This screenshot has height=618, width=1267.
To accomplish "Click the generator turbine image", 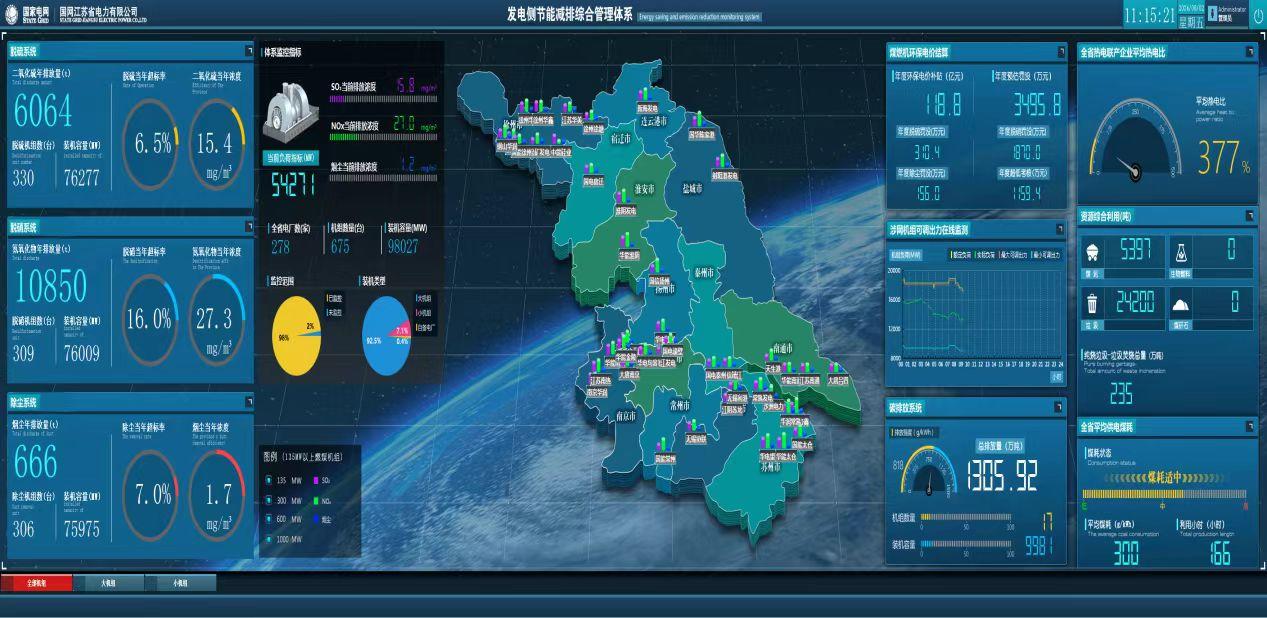I will pos(290,114).
